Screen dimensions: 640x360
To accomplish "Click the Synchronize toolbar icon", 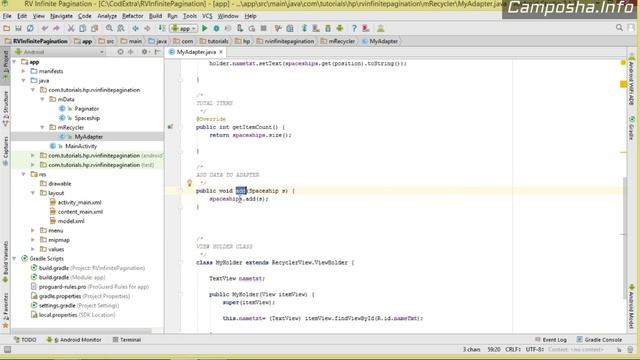I will (30, 29).
